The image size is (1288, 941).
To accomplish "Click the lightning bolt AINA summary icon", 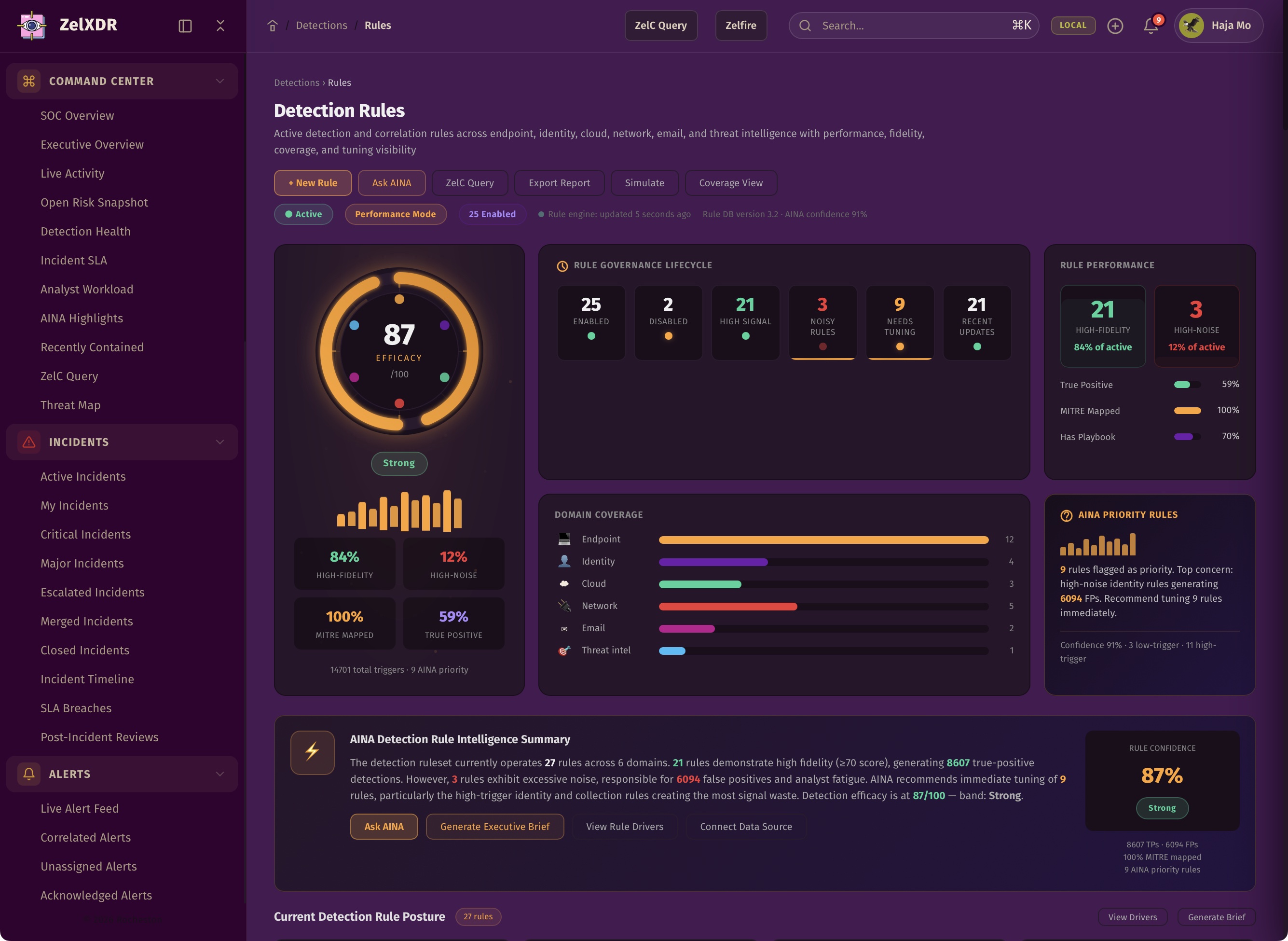I will point(312,752).
